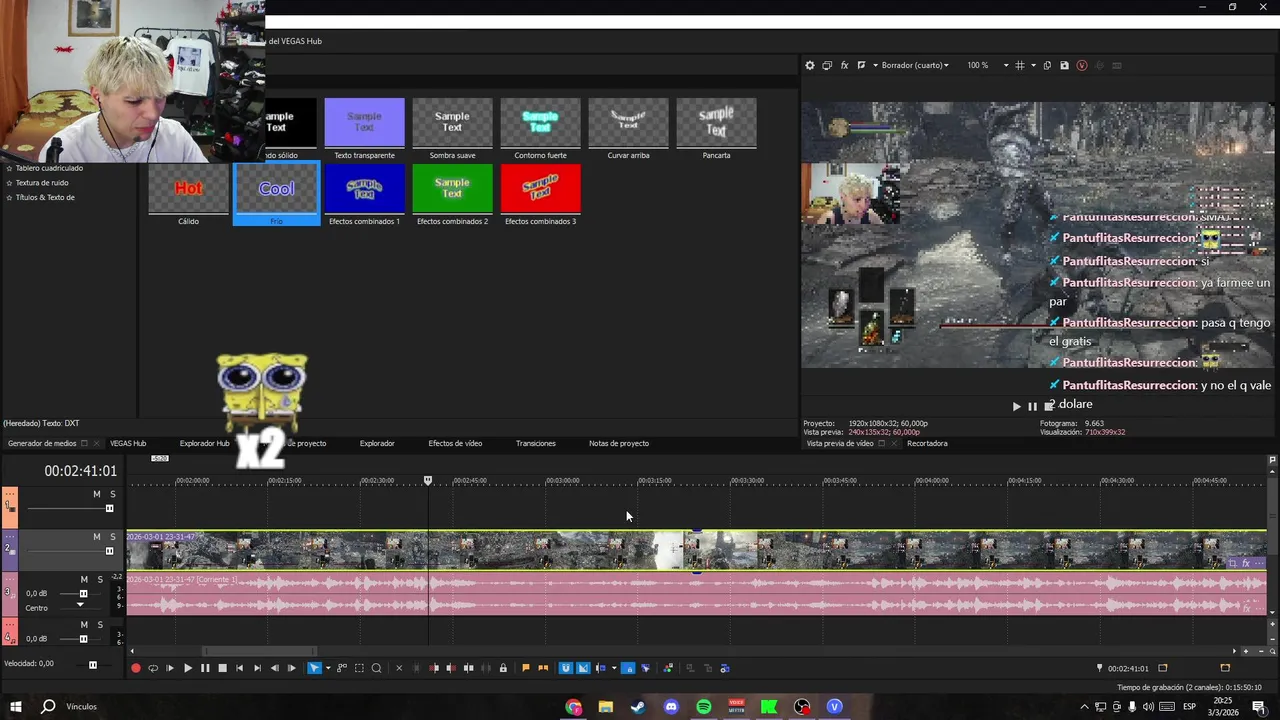Save snapshot to file icon
Viewport: 1280px width, 720px height.
pos(1064,65)
